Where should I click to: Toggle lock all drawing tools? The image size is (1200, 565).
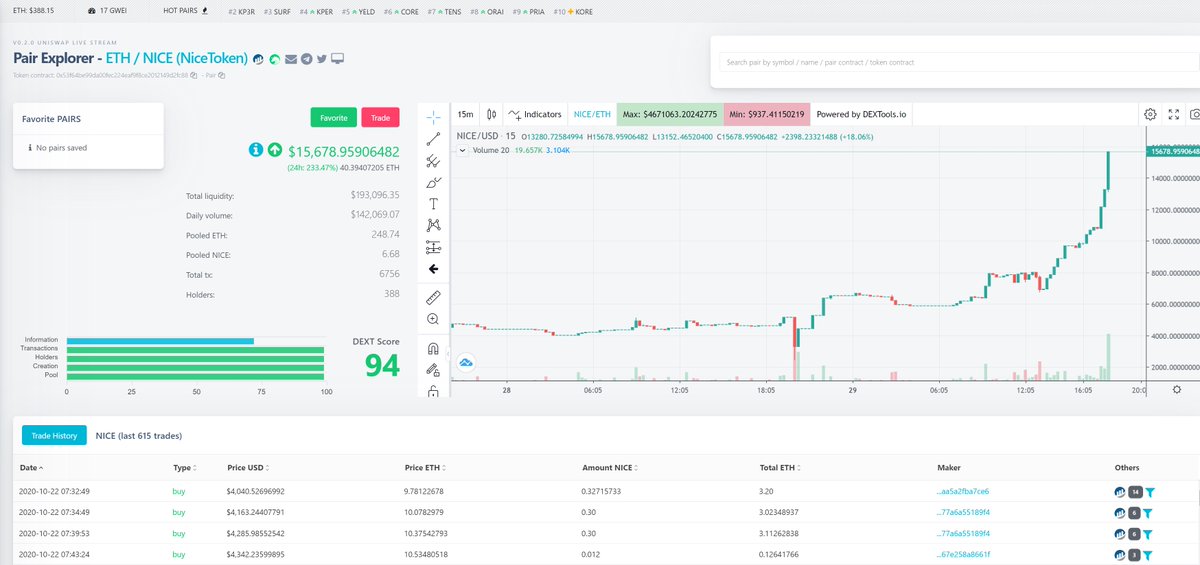pyautogui.click(x=433, y=392)
